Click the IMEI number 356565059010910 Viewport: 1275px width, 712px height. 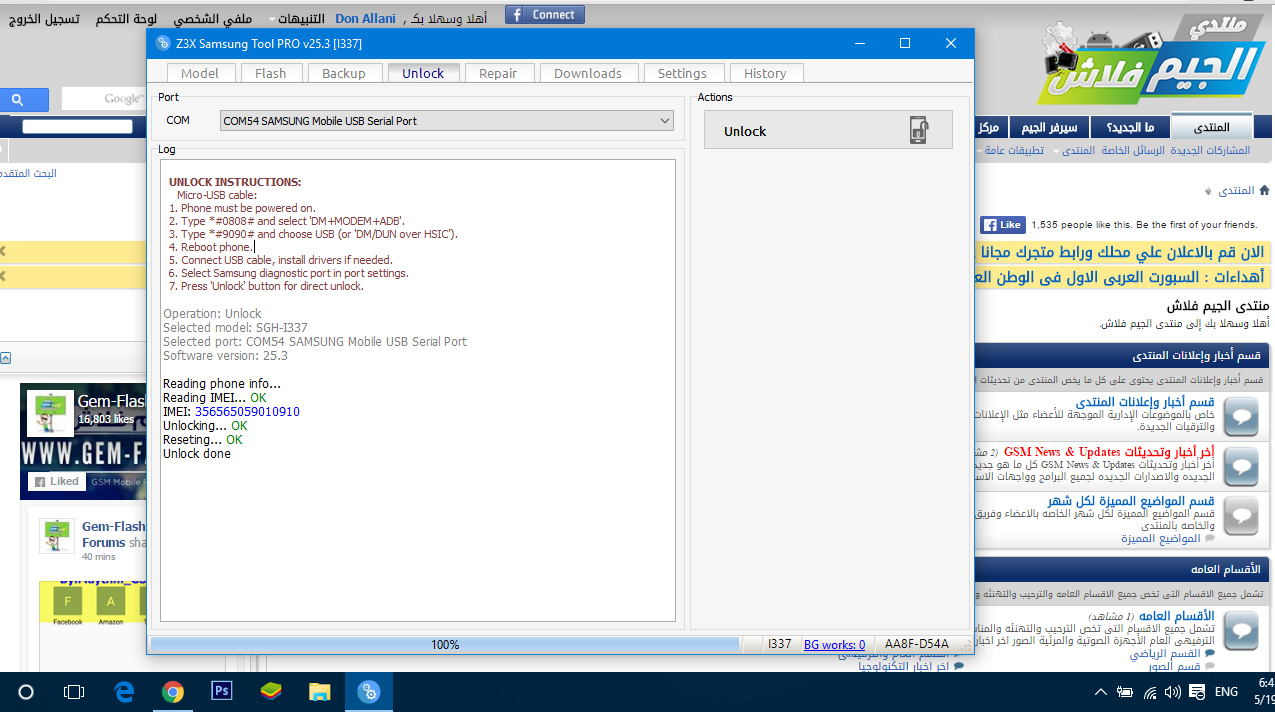[247, 412]
